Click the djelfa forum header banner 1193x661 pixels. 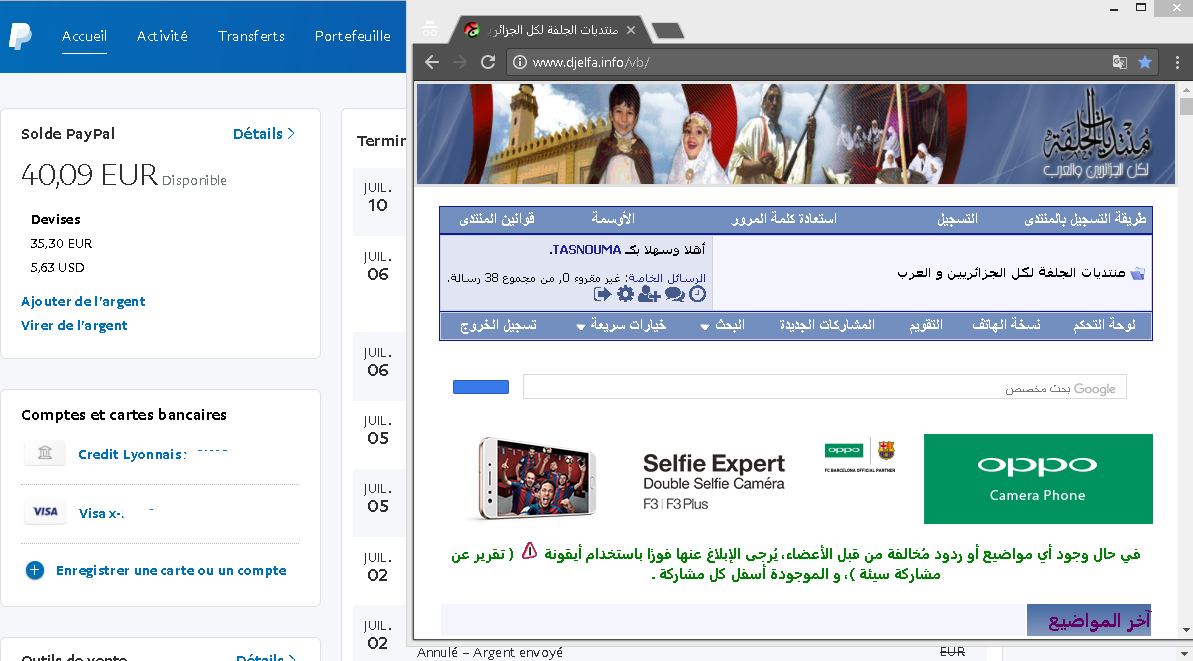[x=796, y=134]
